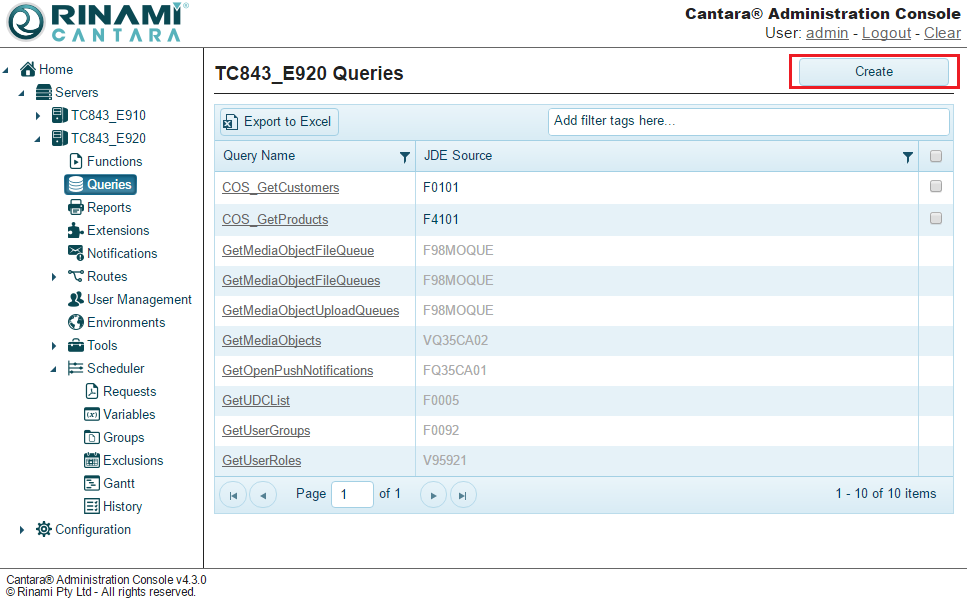The height and width of the screenshot is (605, 967).
Task: Click the Notifications icon in tree
Action: pyautogui.click(x=76, y=253)
